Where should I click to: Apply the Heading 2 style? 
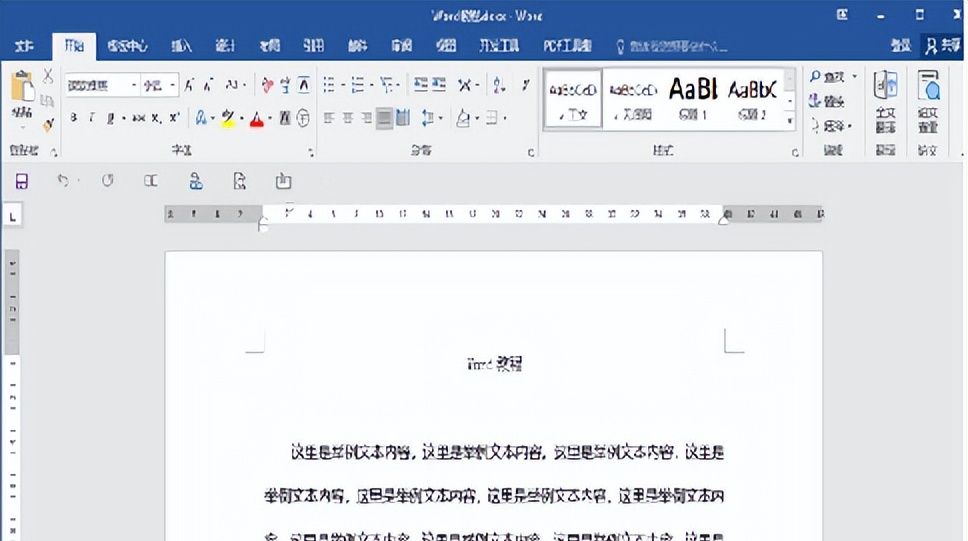point(752,99)
